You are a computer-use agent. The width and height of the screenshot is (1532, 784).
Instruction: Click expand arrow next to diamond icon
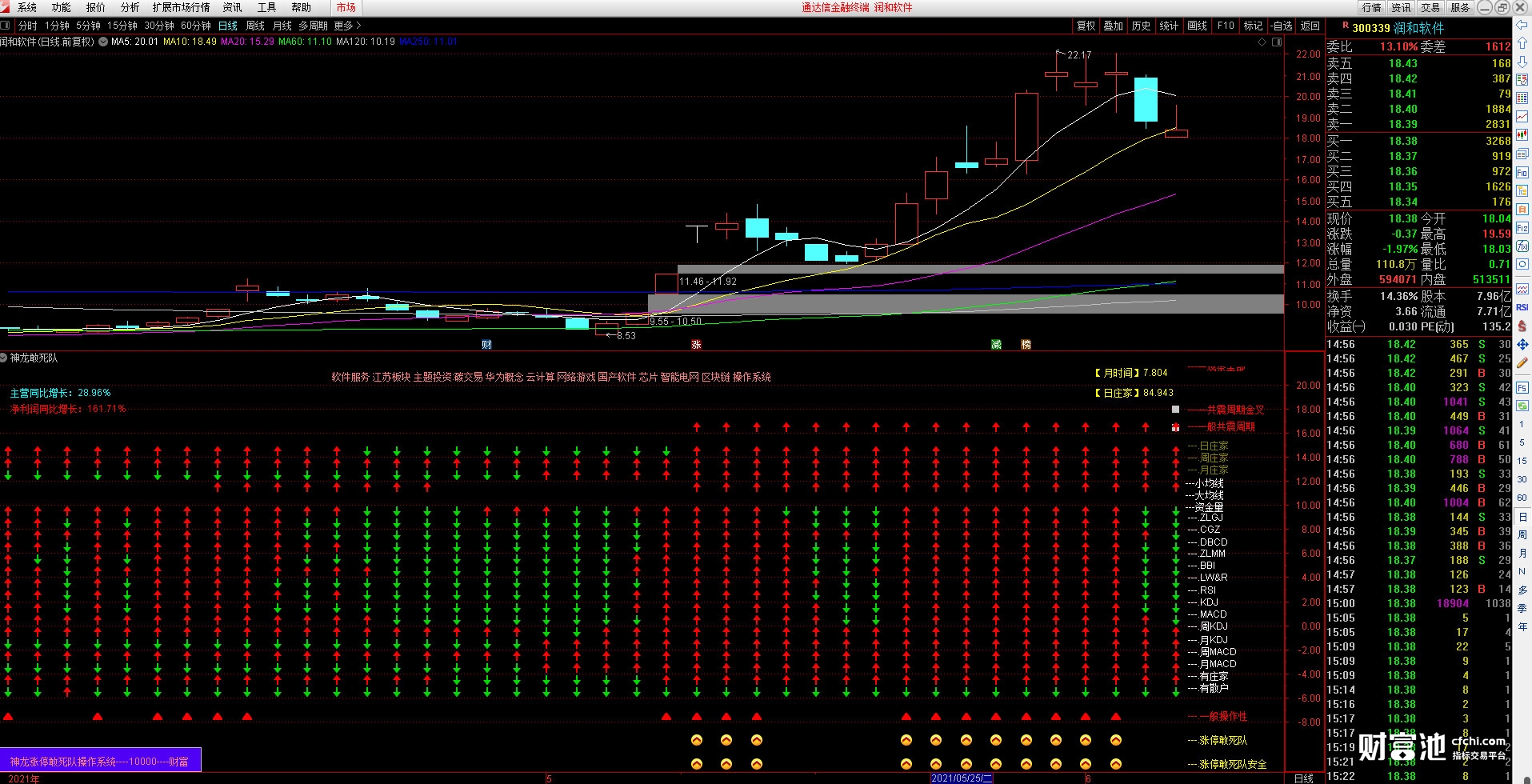pyautogui.click(x=1277, y=42)
